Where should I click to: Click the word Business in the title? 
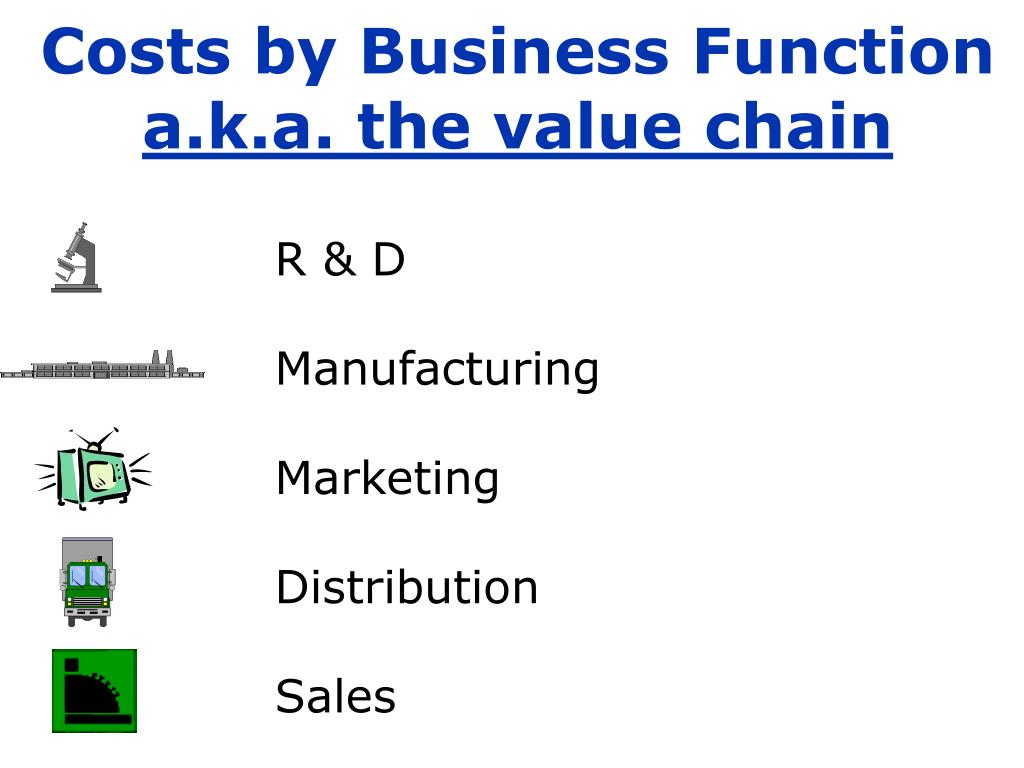point(515,52)
